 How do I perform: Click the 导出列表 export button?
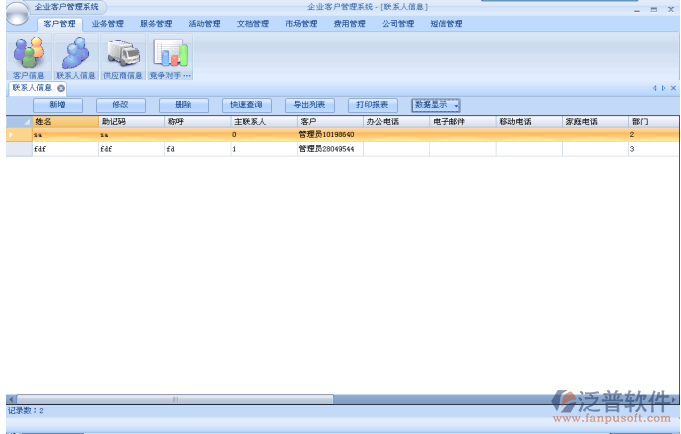pos(309,104)
